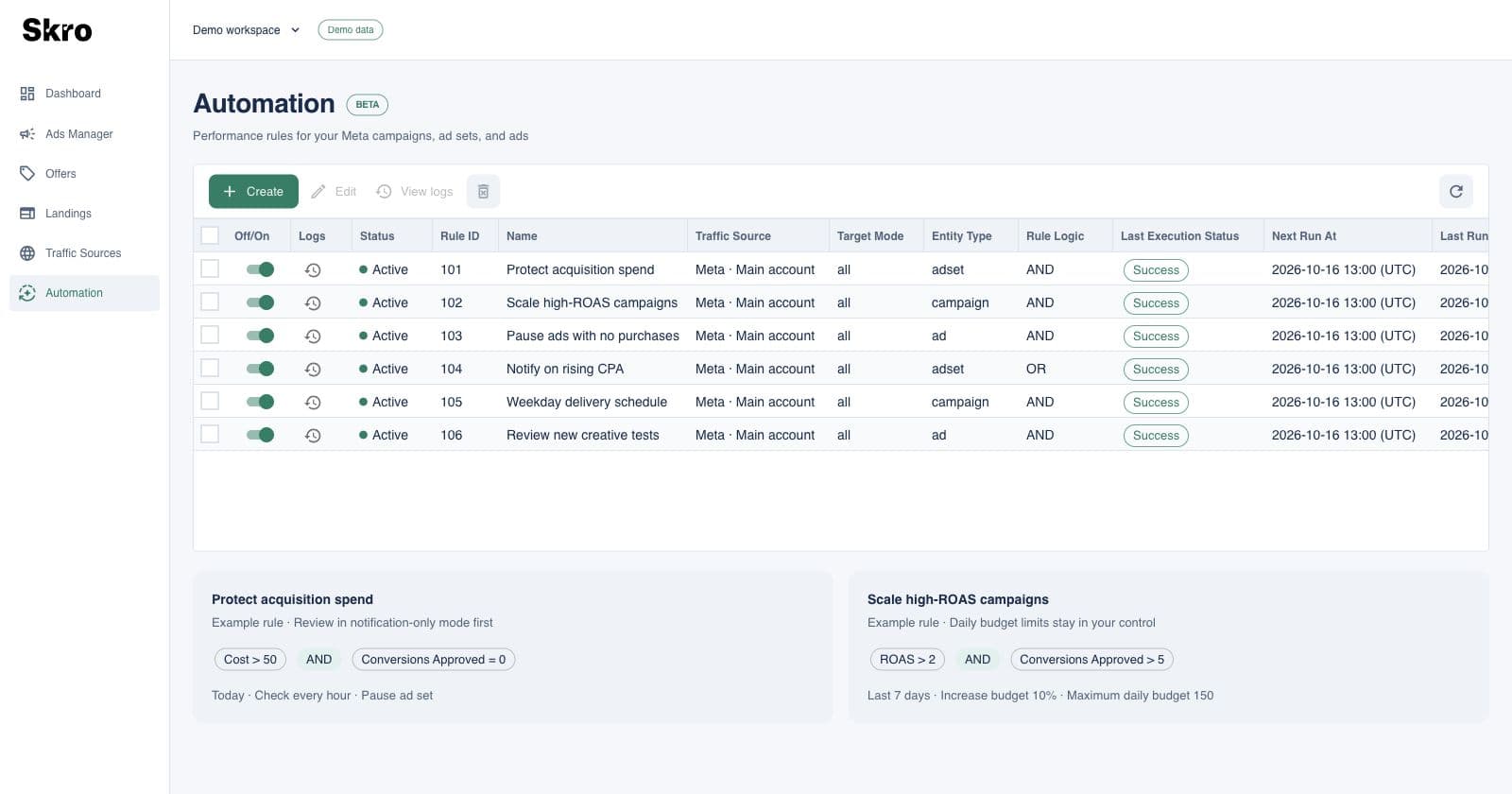Open Dashboard in the sidebar
1512x794 pixels.
84,94
